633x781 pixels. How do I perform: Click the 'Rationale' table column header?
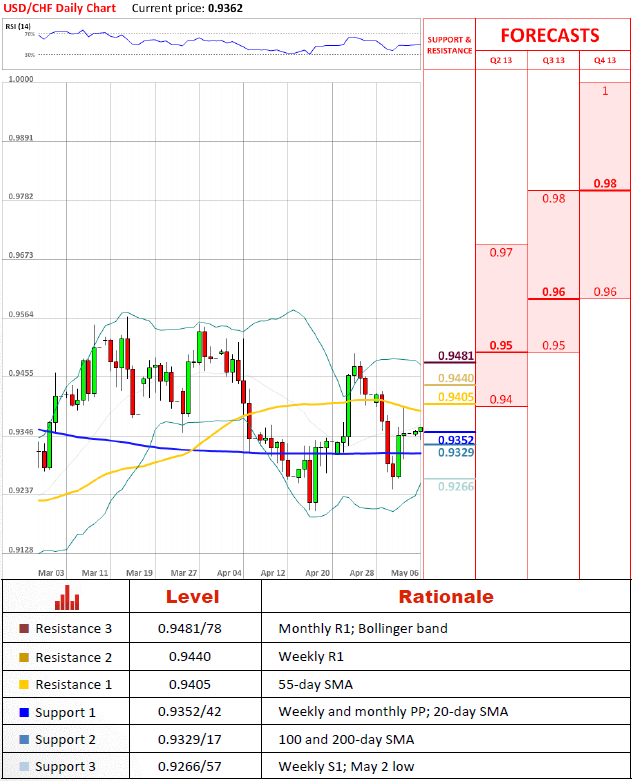pyautogui.click(x=446, y=597)
